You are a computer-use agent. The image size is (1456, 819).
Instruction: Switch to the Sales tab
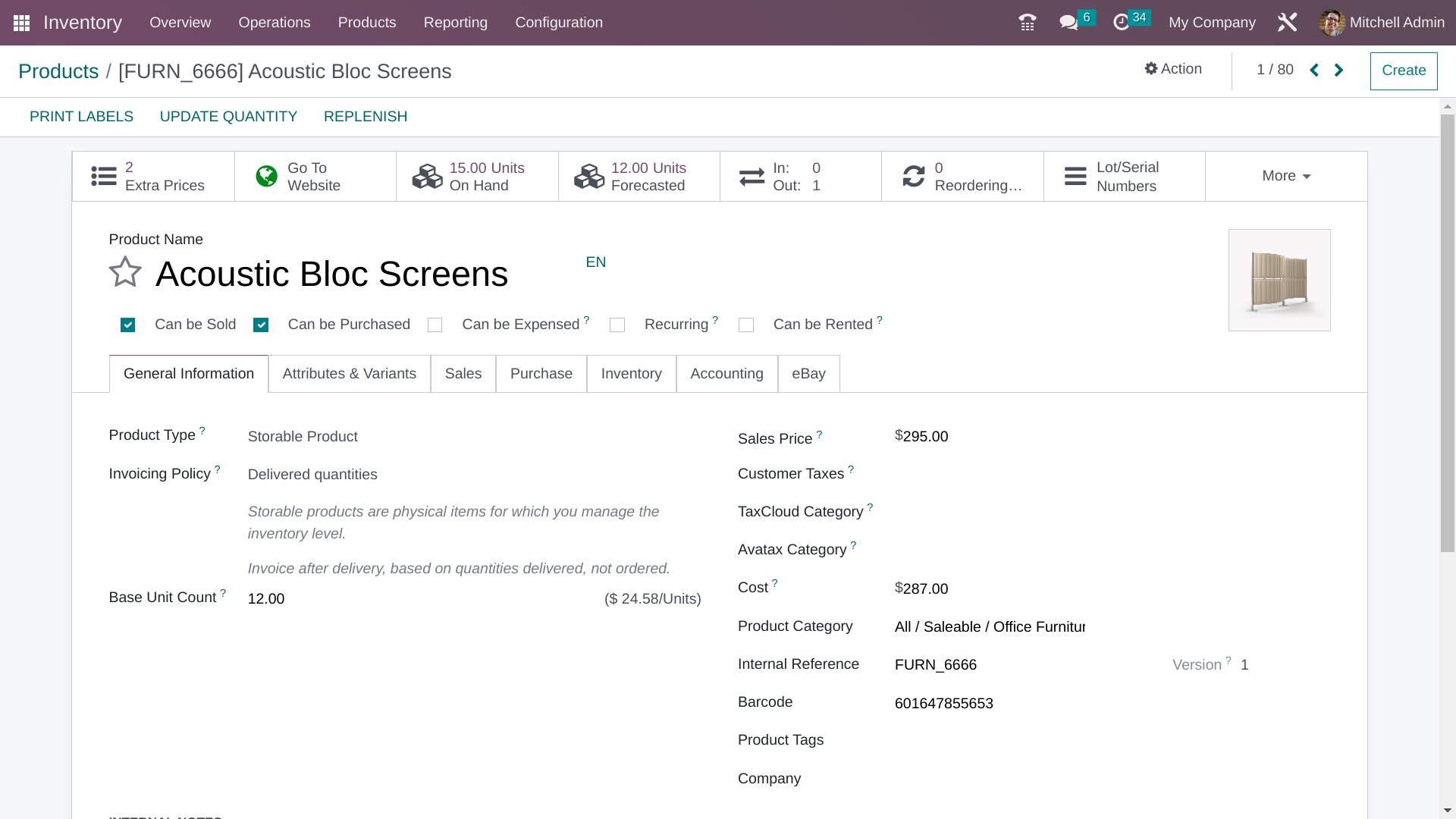coord(463,374)
